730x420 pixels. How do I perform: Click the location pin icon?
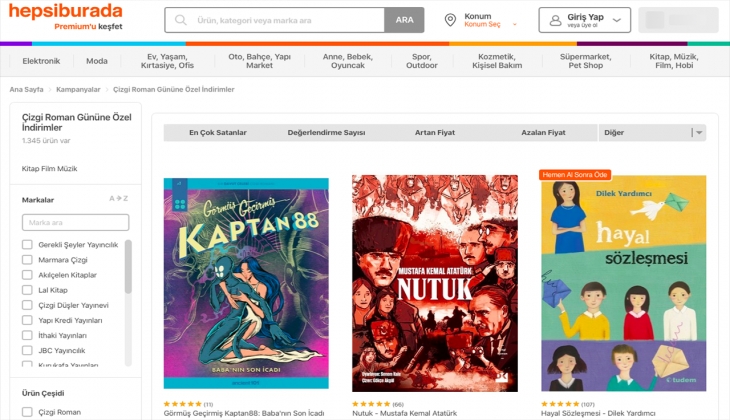click(450, 20)
